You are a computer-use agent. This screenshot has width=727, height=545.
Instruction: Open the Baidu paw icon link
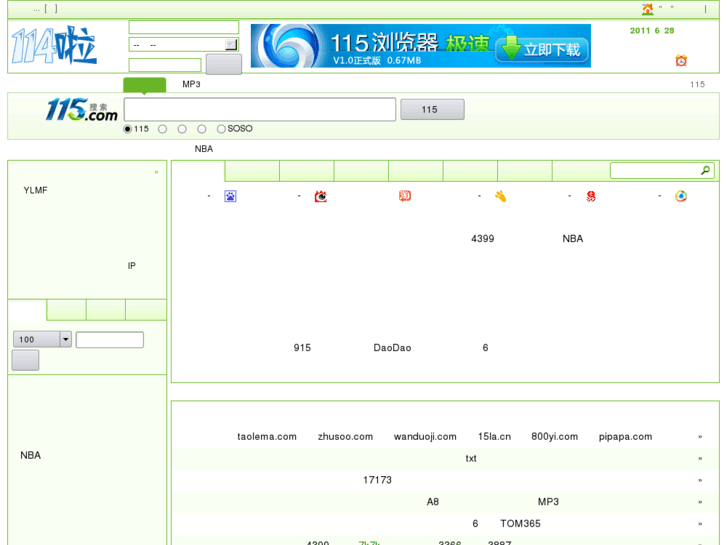pos(230,196)
